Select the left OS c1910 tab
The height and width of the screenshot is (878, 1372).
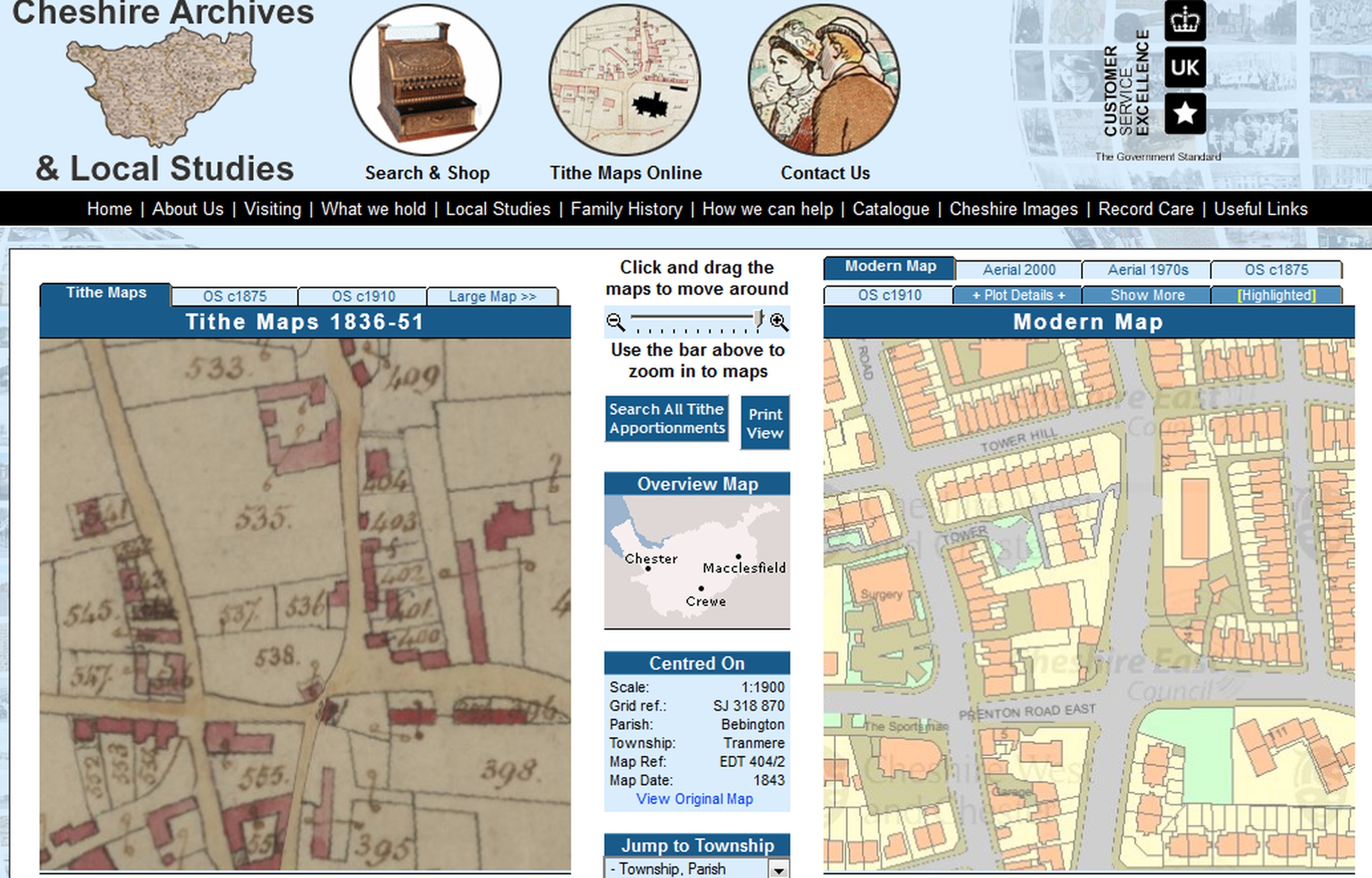pyautogui.click(x=363, y=296)
